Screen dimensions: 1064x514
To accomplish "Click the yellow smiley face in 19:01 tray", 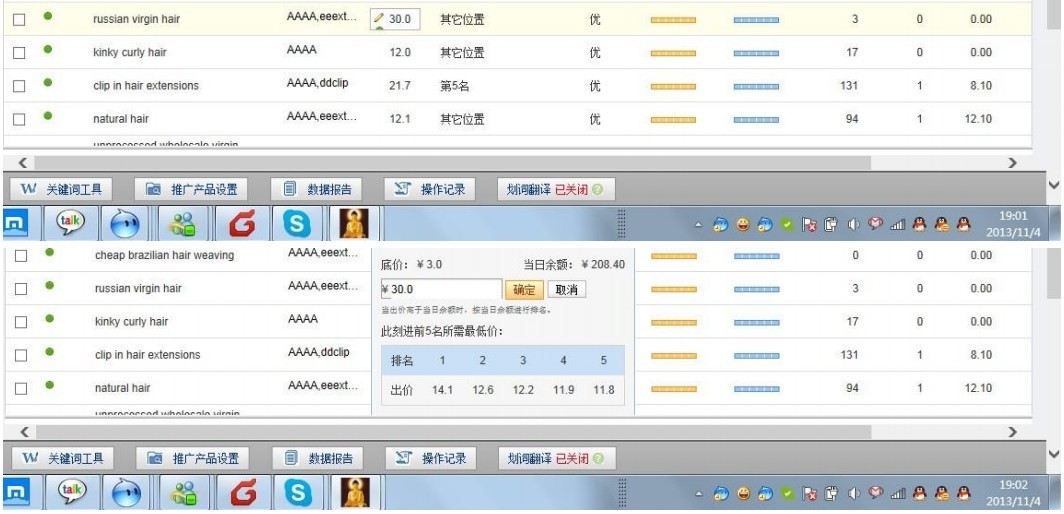I will point(743,225).
